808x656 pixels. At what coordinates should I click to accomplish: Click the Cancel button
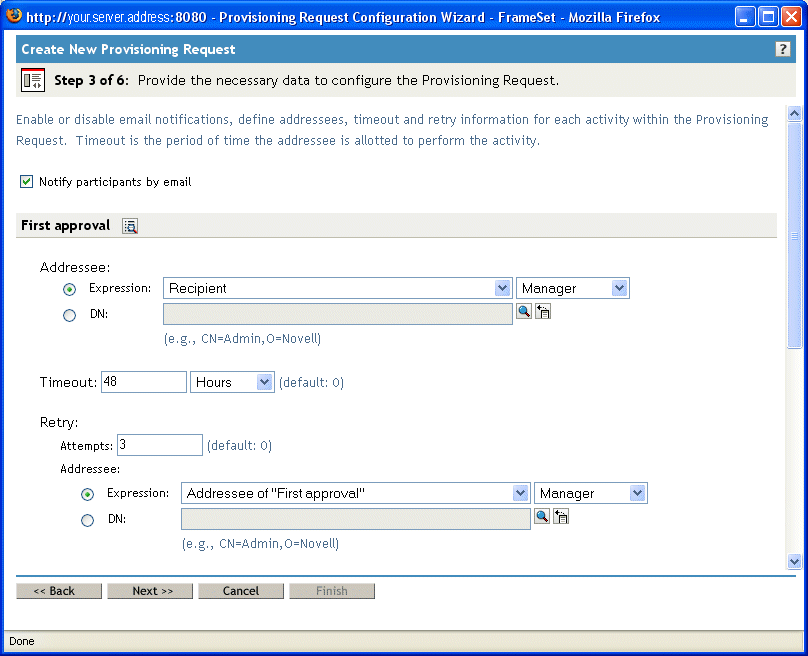(241, 591)
